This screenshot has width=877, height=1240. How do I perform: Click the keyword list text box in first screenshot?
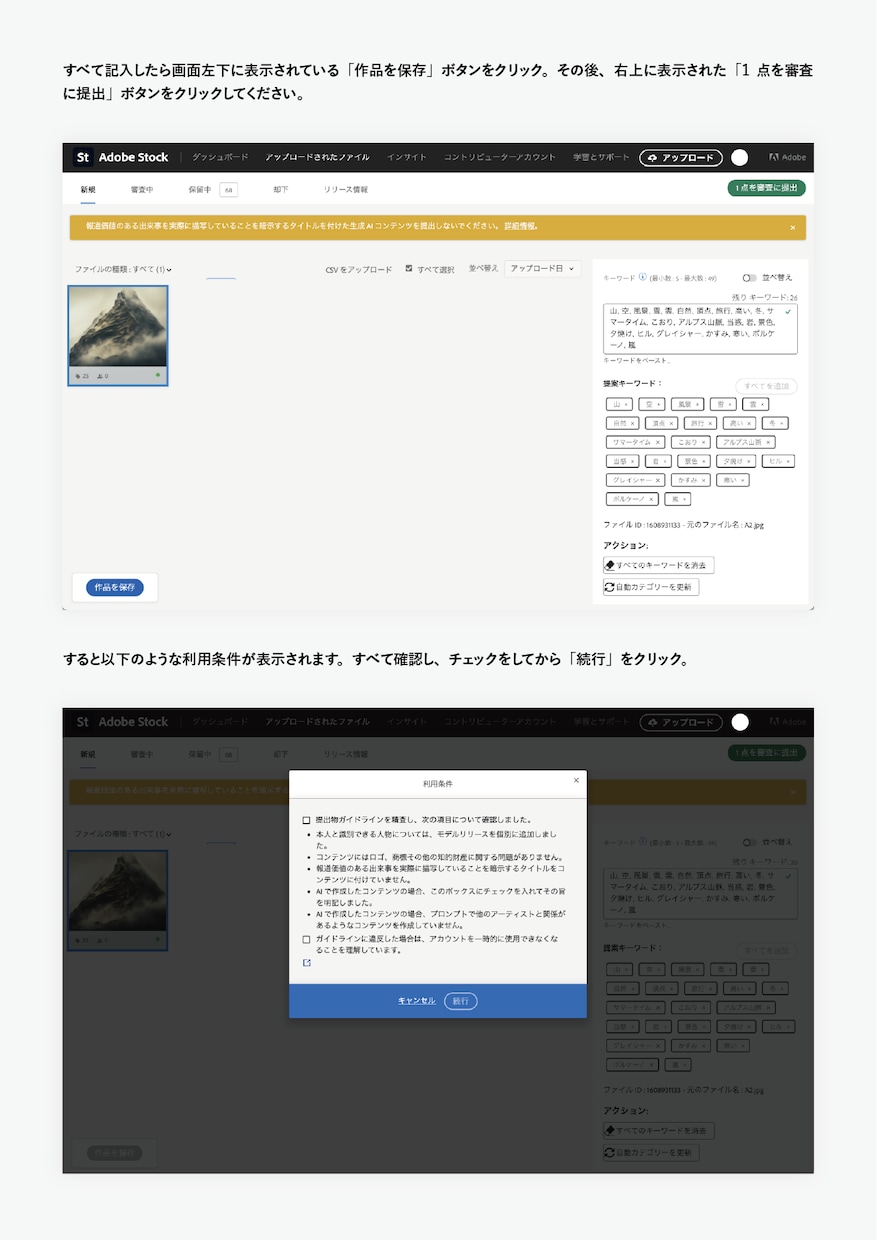(x=700, y=329)
